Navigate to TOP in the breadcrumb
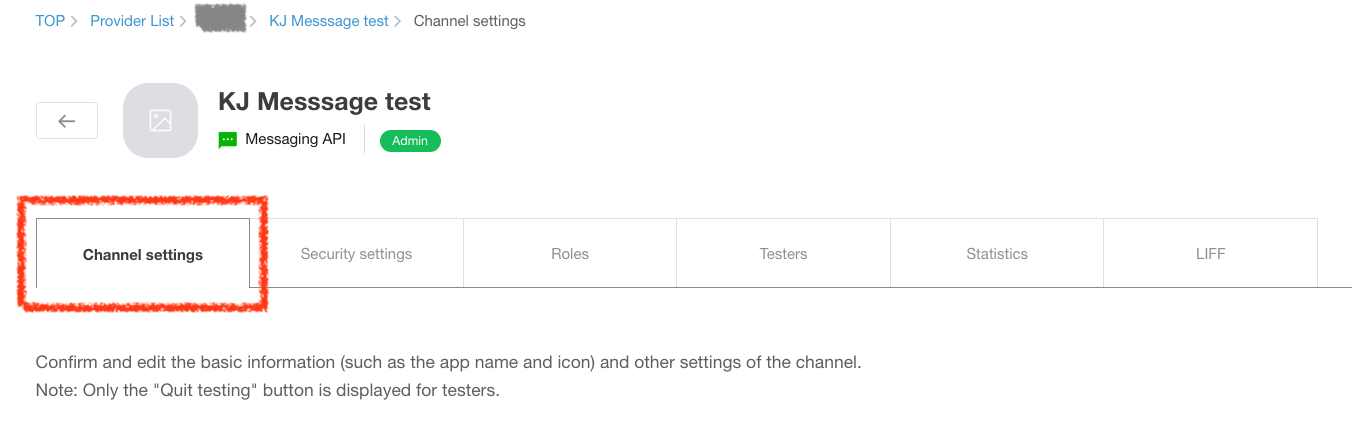Screen dimensions: 1352x434 tap(50, 21)
